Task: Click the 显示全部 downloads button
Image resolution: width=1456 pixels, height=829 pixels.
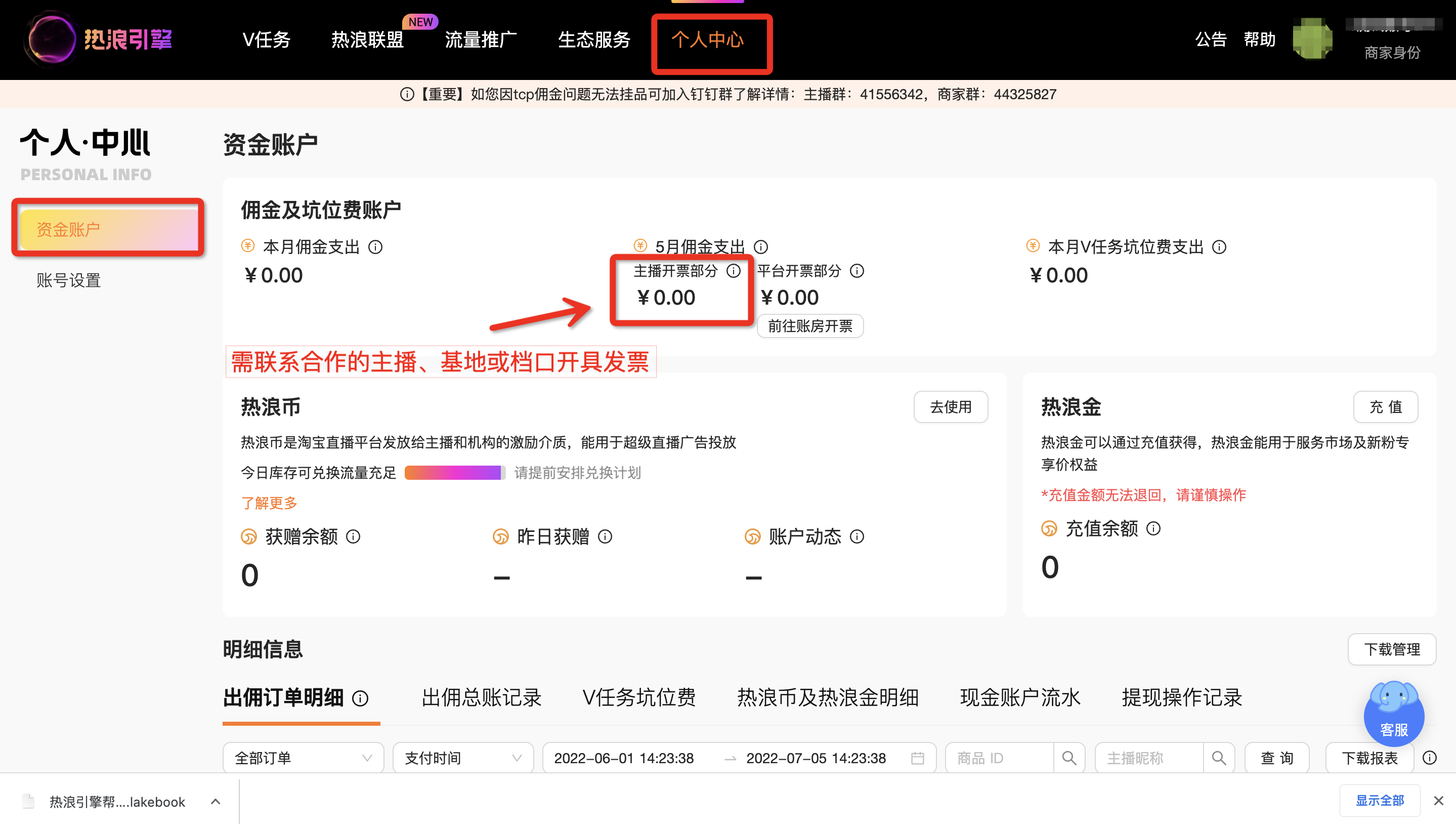Action: (1380, 801)
